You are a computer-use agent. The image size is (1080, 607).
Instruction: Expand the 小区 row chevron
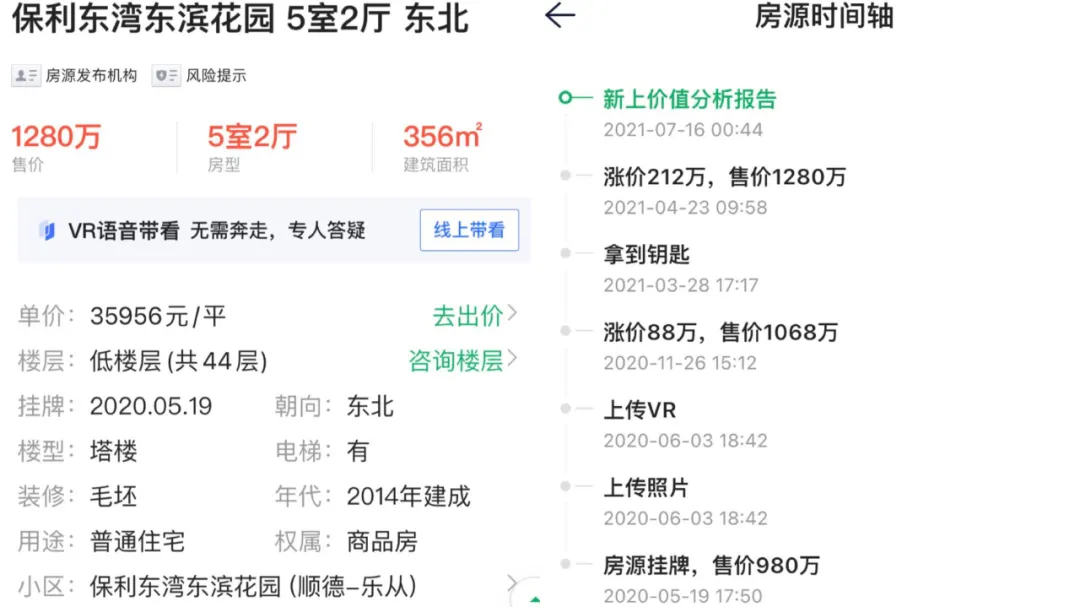pyautogui.click(x=512, y=584)
